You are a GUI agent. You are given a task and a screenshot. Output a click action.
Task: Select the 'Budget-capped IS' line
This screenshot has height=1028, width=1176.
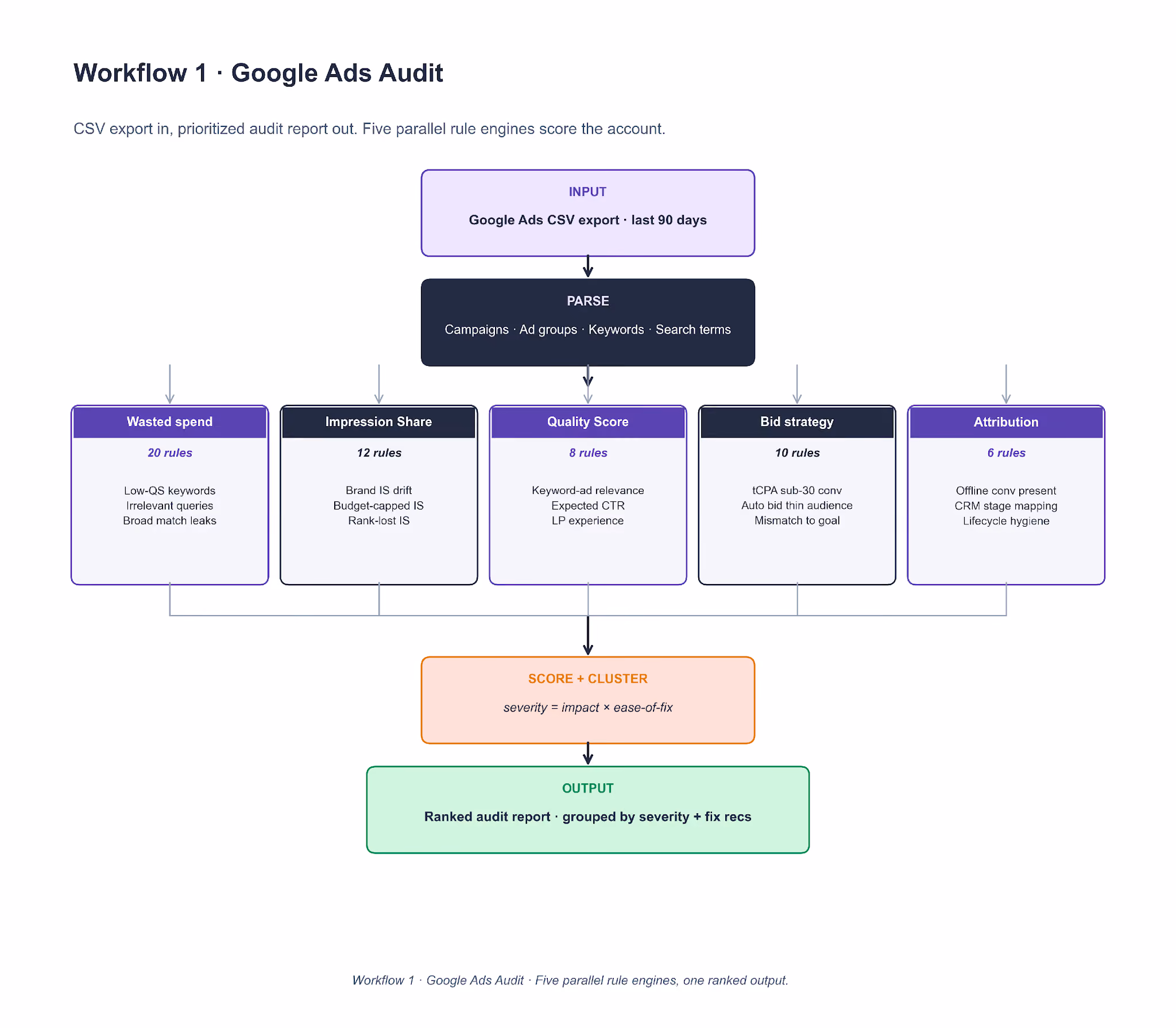pyautogui.click(x=379, y=505)
